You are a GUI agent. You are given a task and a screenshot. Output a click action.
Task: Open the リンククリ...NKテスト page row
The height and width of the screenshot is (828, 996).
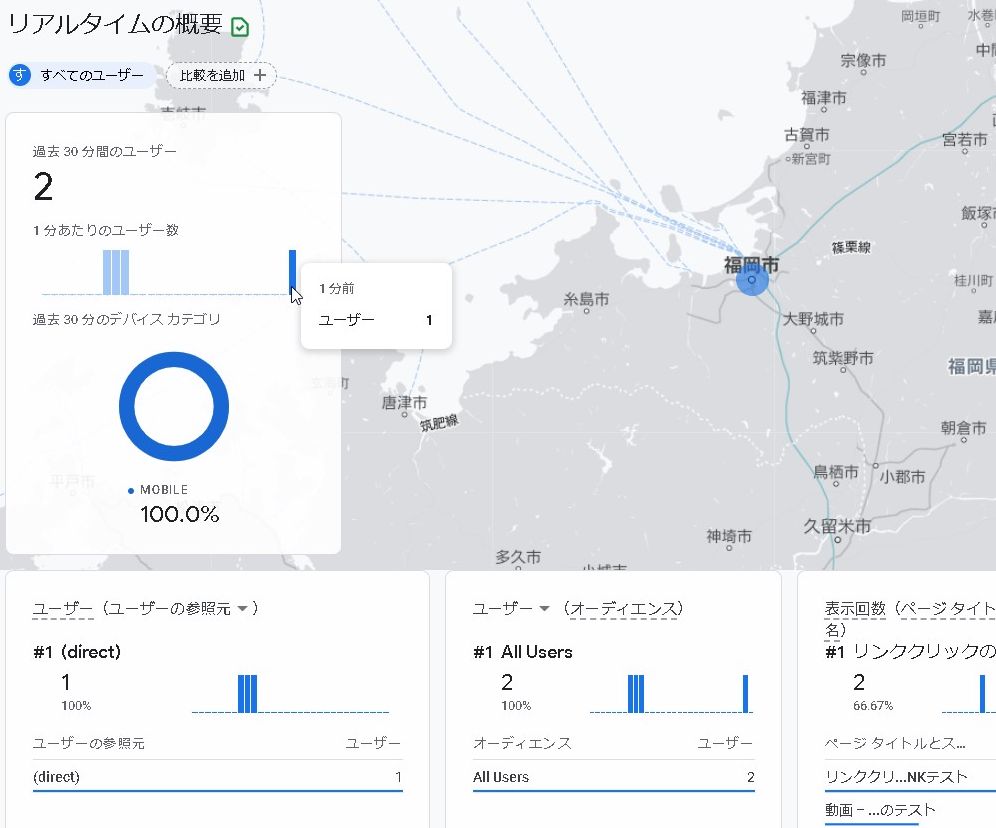(x=896, y=777)
